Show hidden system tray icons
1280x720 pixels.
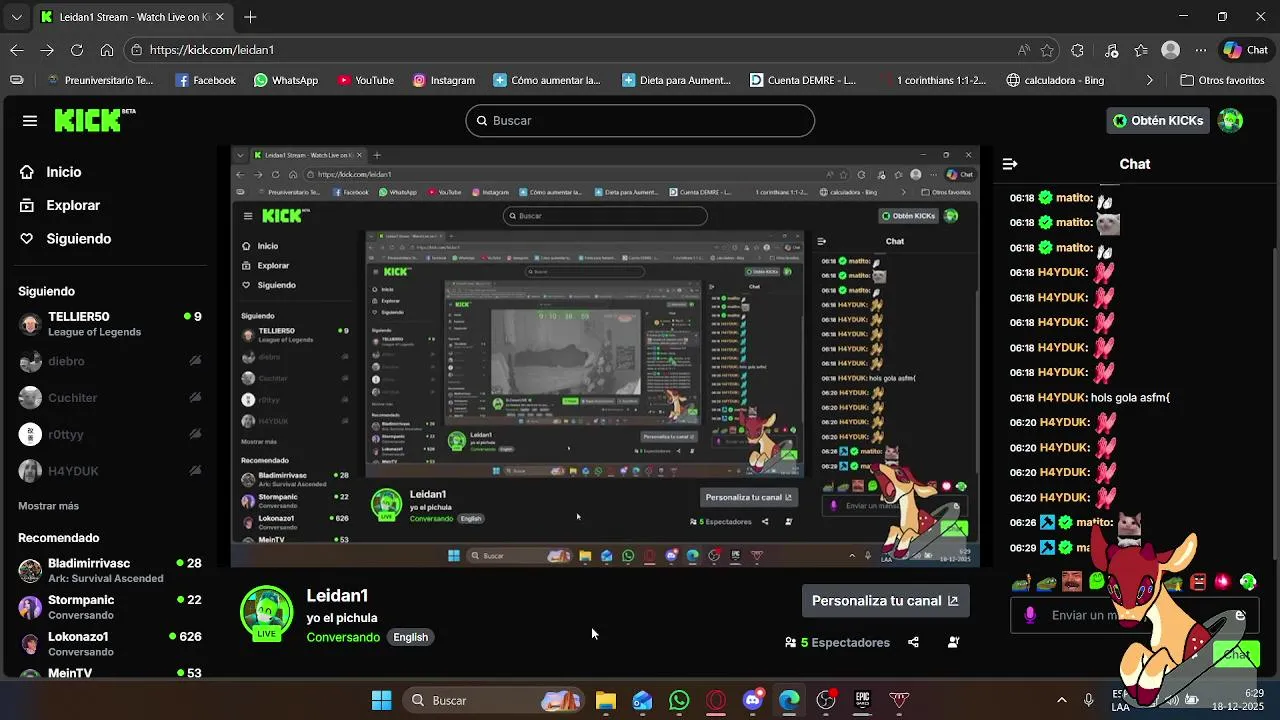[1062, 700]
